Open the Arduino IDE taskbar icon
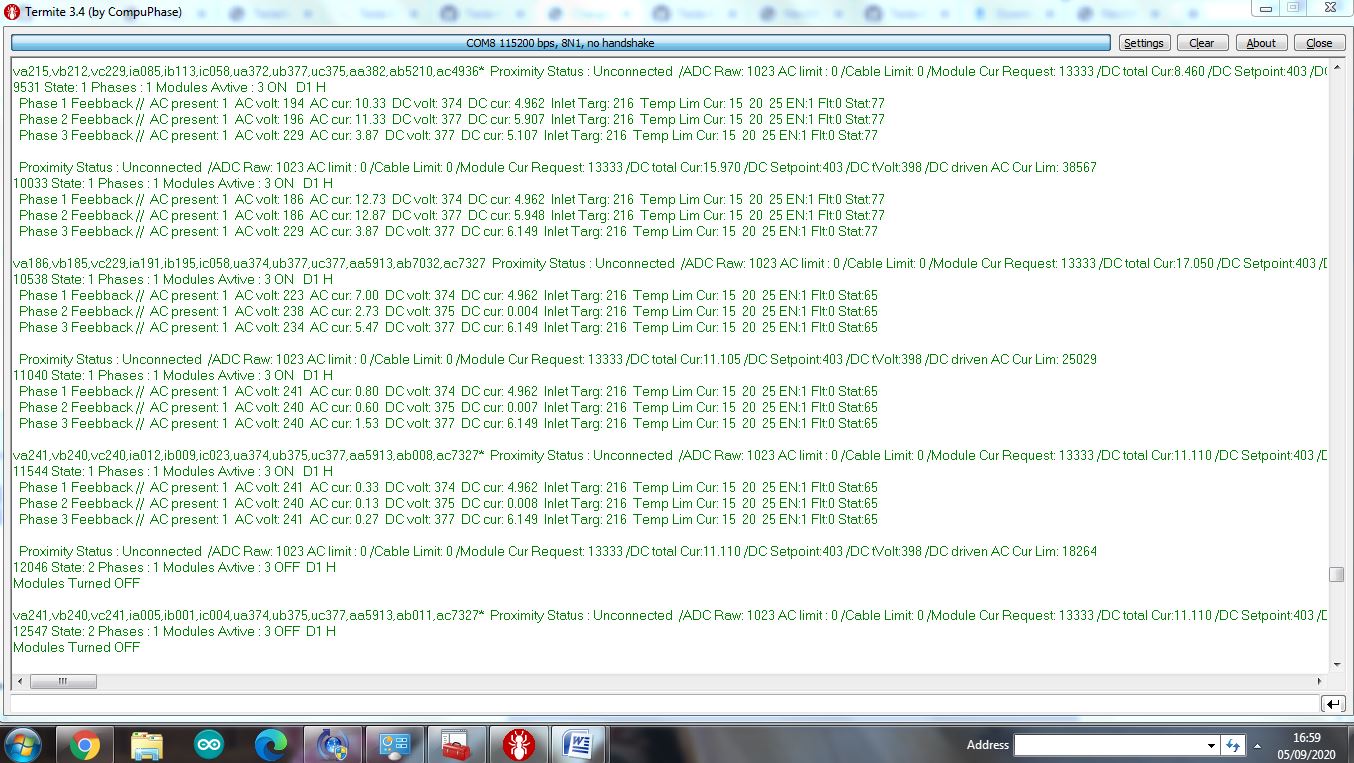 point(209,745)
